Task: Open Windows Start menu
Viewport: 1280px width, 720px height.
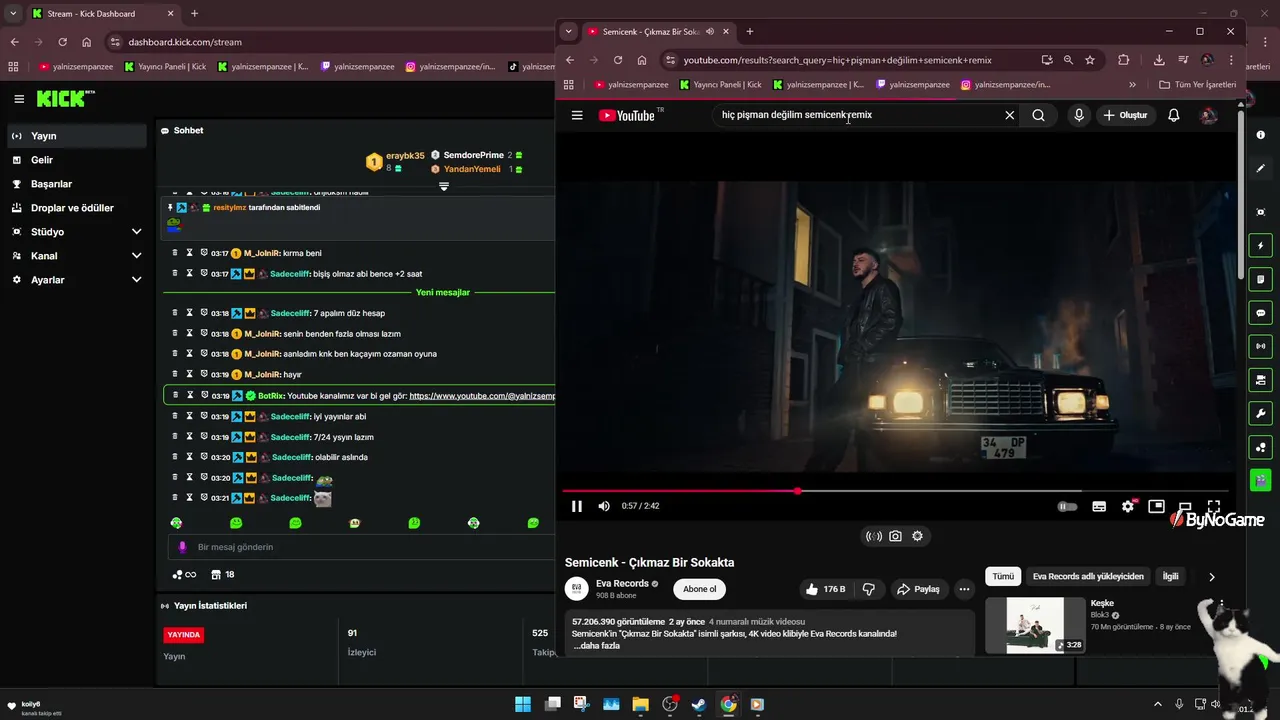Action: [x=523, y=704]
